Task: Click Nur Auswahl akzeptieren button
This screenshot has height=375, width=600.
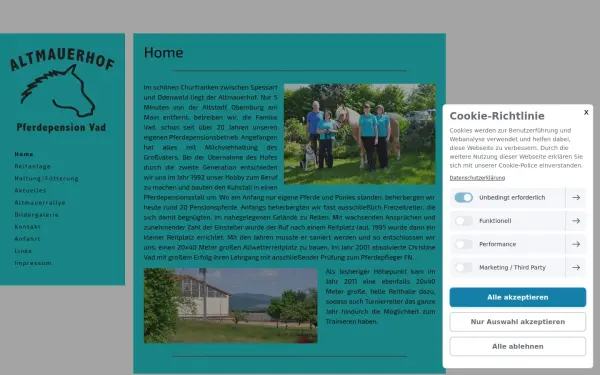Action: pyautogui.click(x=517, y=322)
